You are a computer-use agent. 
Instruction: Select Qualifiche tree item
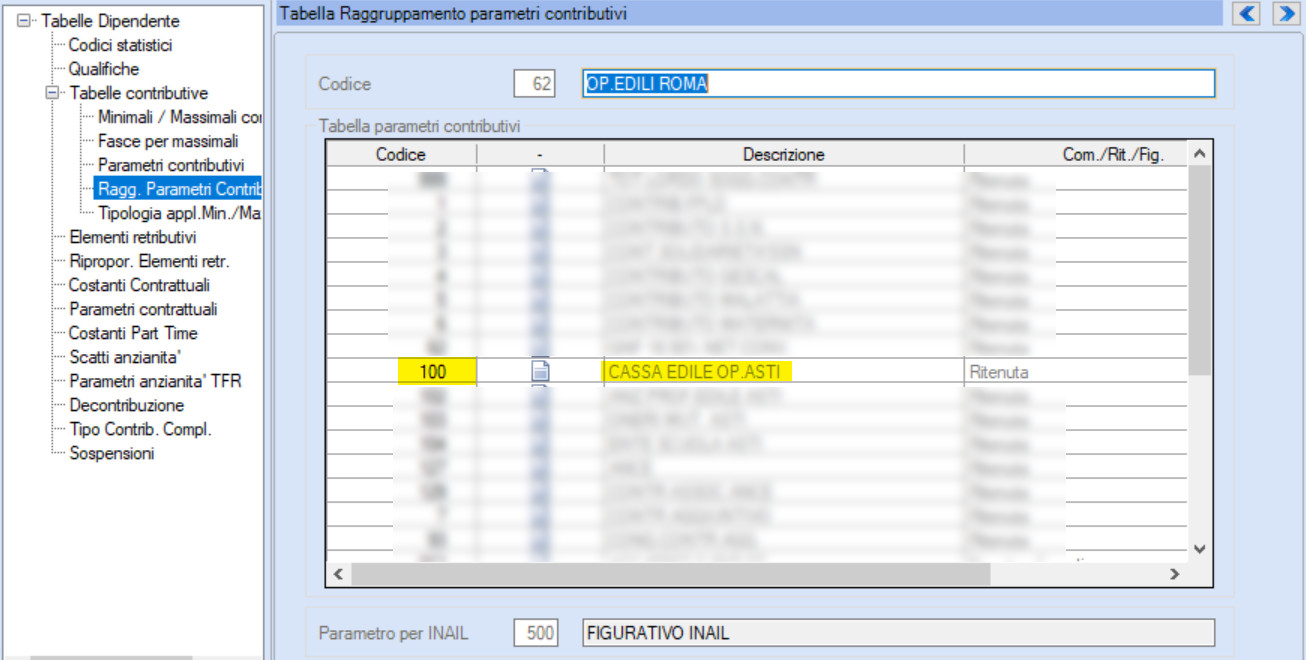click(104, 69)
